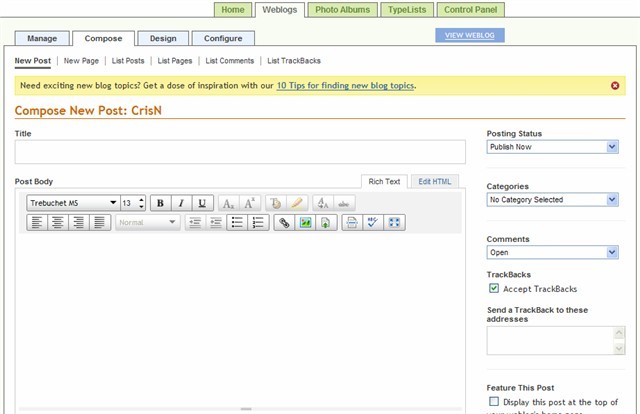
Task: Expand the Categories dropdown
Action: click(x=552, y=200)
